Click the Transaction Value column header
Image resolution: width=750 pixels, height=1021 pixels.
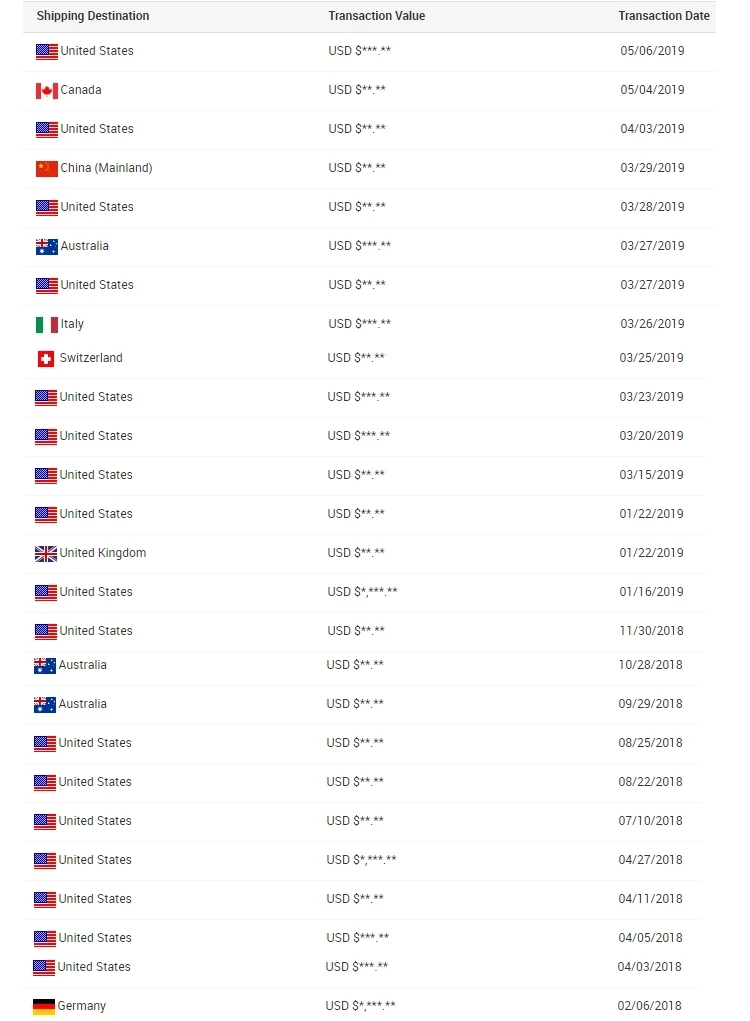tap(376, 16)
